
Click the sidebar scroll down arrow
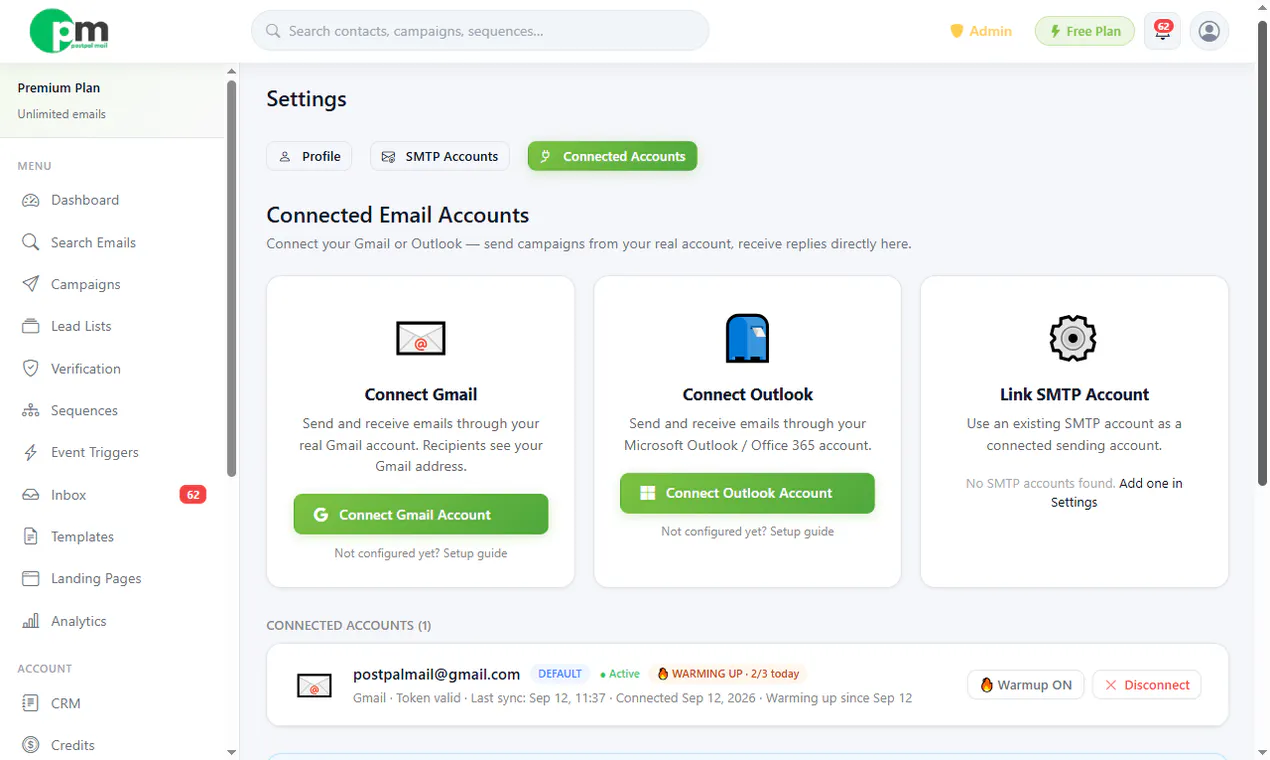click(232, 752)
